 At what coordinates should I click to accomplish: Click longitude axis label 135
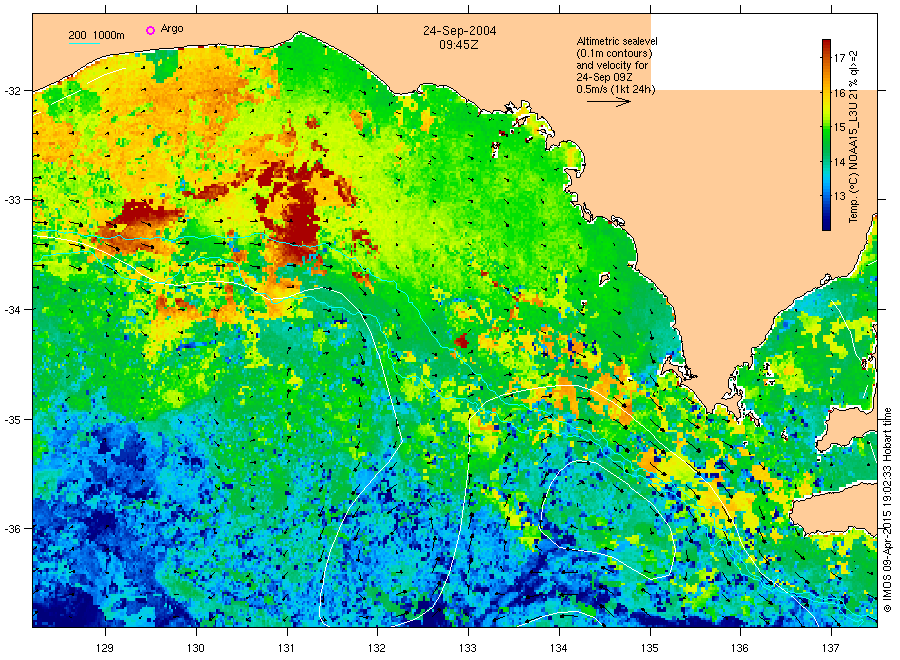coord(650,648)
